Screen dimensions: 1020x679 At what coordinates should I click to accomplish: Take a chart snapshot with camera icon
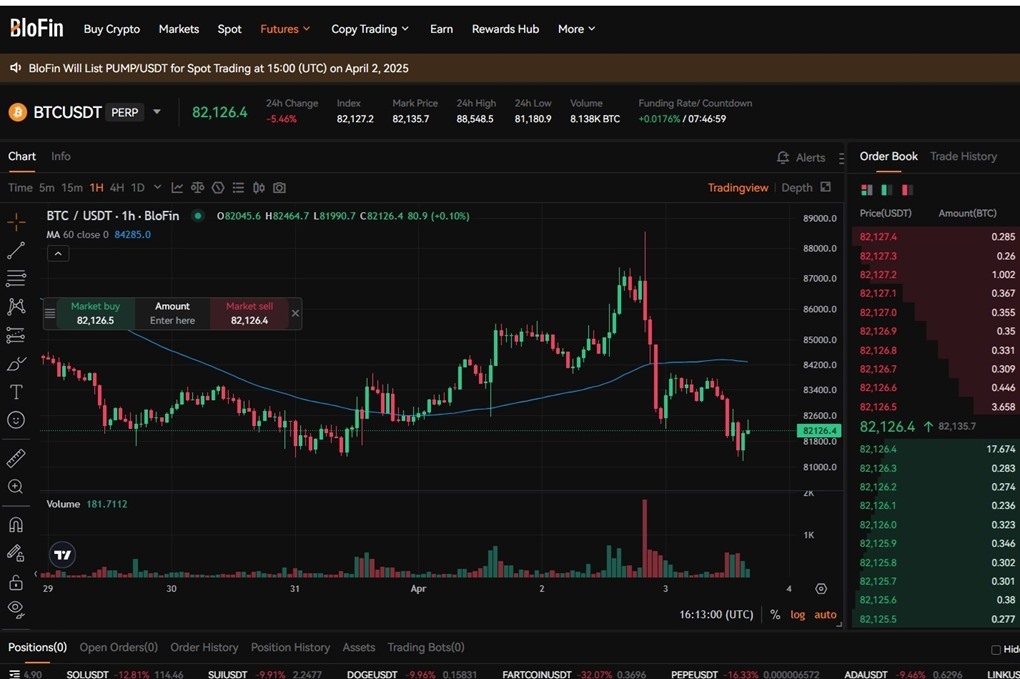[280, 188]
